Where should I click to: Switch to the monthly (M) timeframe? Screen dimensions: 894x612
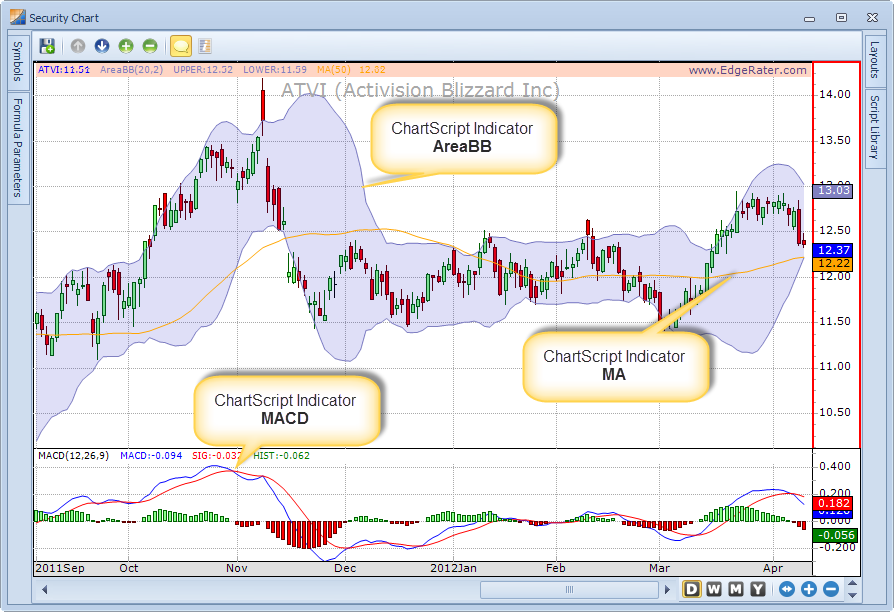[735, 589]
